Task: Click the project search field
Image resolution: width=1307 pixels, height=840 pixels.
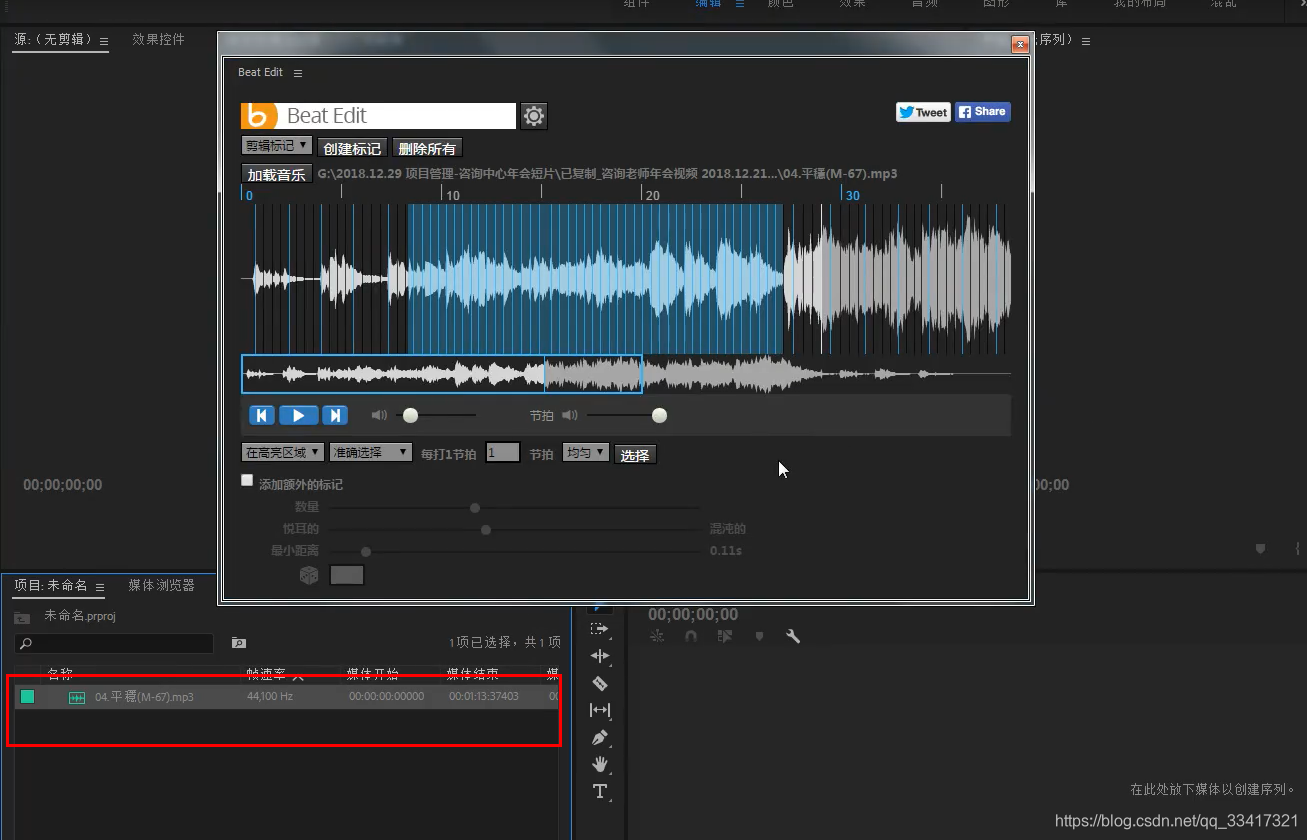Action: pos(114,643)
